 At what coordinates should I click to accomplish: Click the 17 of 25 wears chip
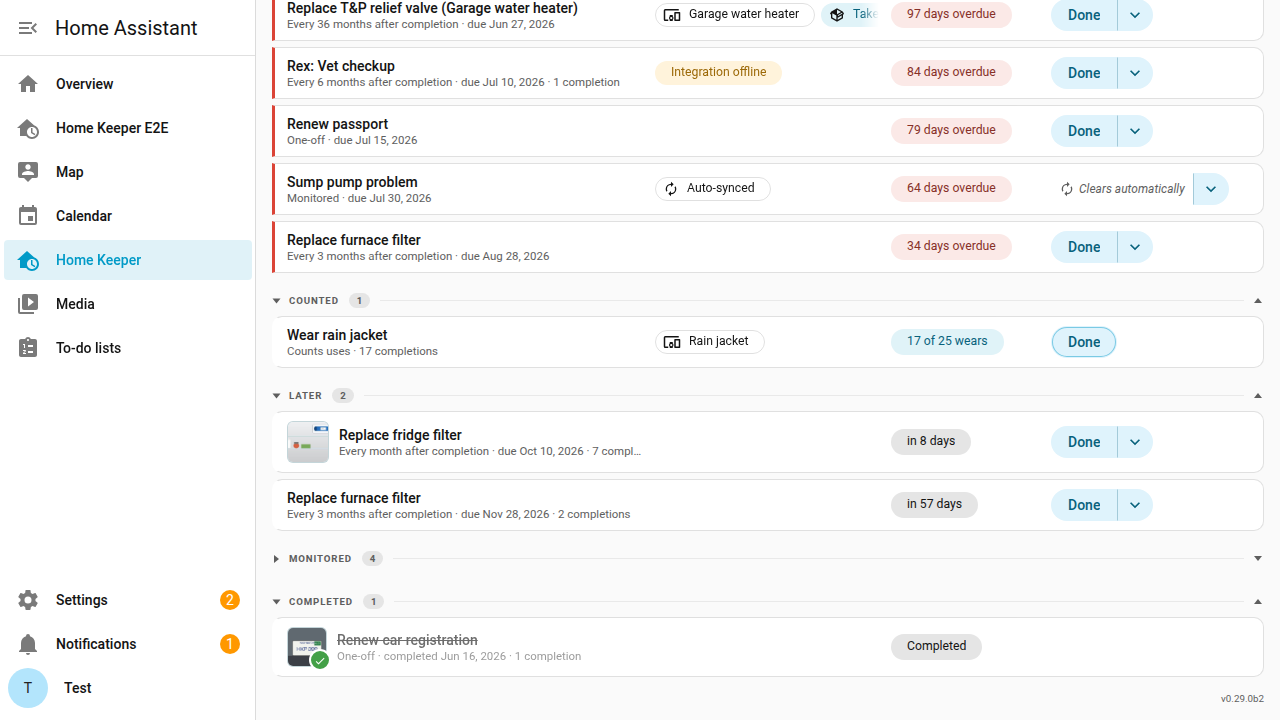click(947, 341)
